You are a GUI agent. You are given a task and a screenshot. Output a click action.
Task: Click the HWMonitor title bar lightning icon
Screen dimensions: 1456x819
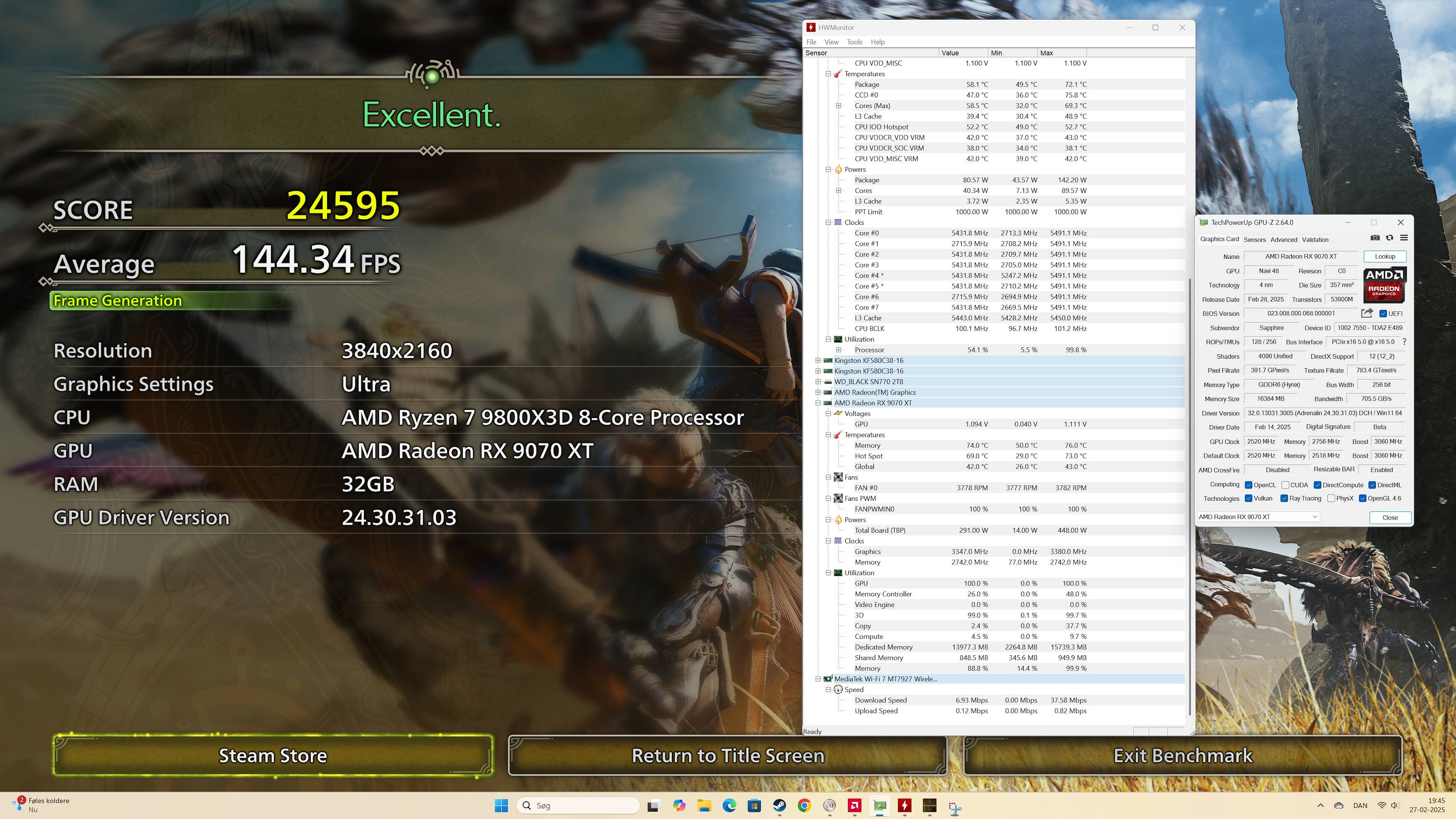[x=811, y=27]
